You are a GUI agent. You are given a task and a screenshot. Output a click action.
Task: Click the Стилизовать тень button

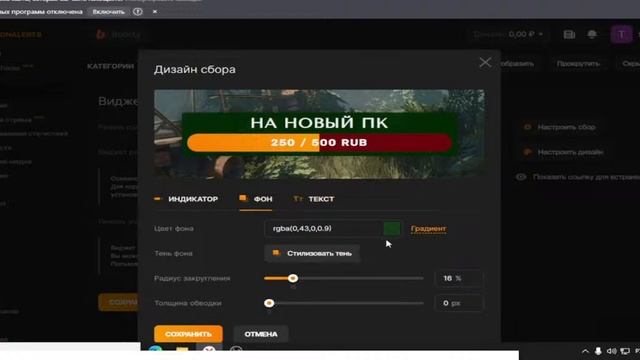pyautogui.click(x=312, y=253)
